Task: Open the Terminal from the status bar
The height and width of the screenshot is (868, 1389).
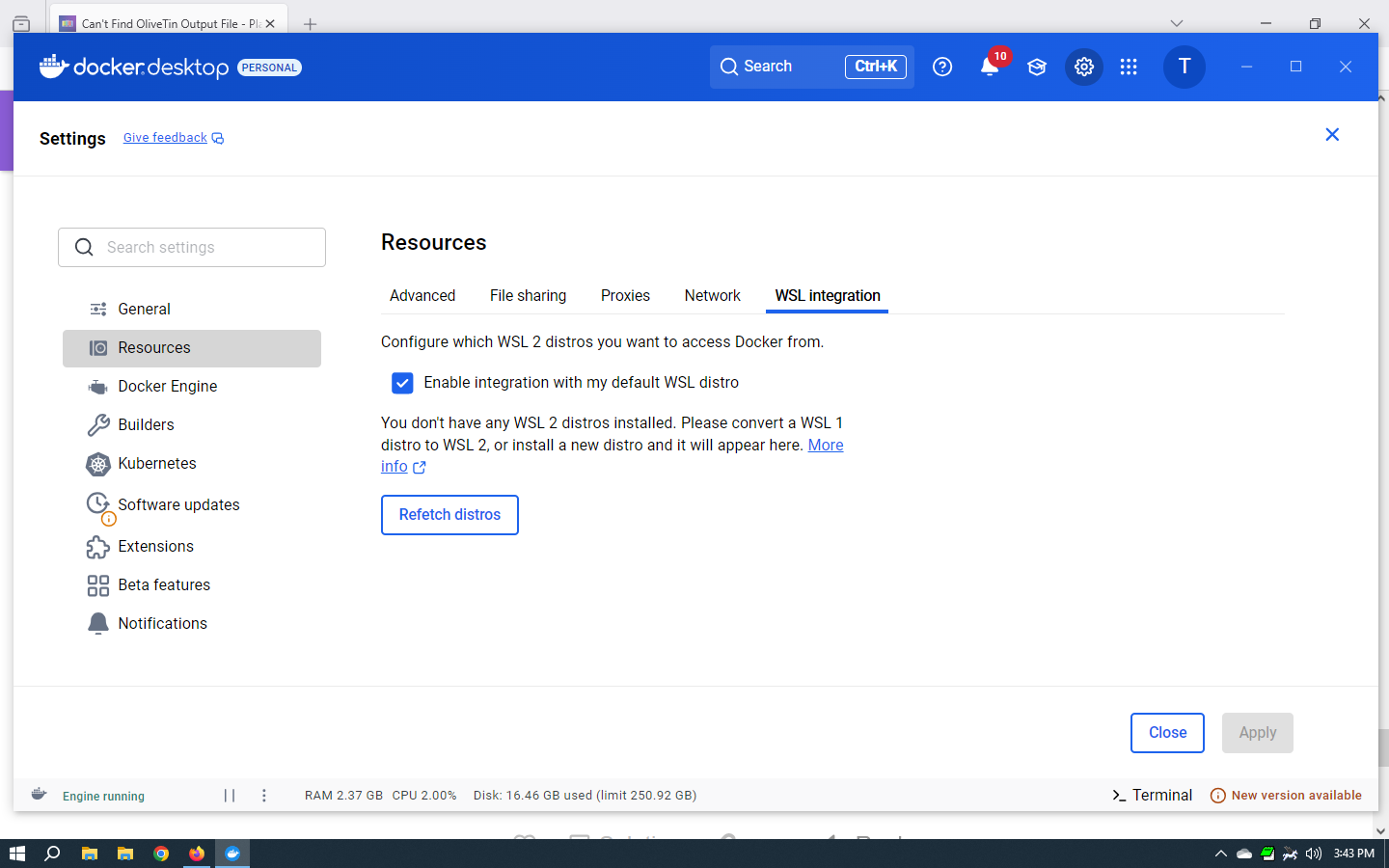Action: click(x=1152, y=796)
